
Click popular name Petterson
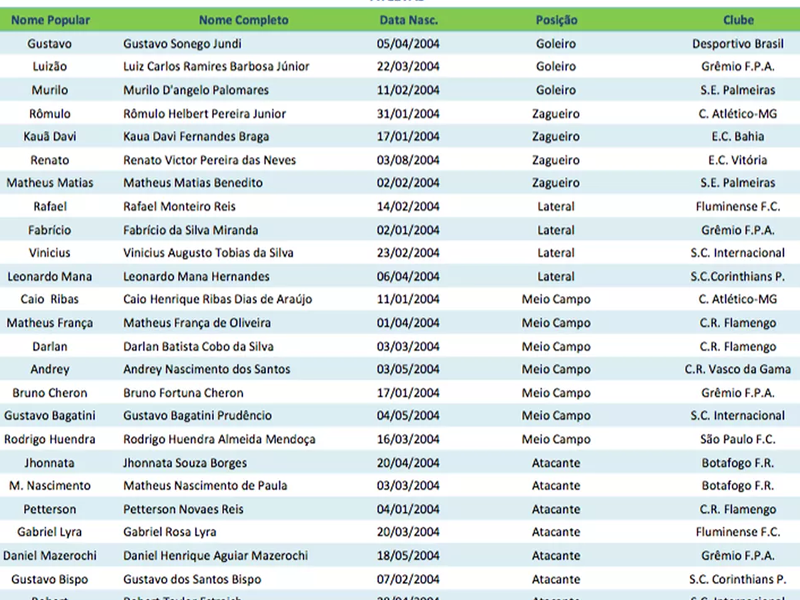[x=49, y=509]
